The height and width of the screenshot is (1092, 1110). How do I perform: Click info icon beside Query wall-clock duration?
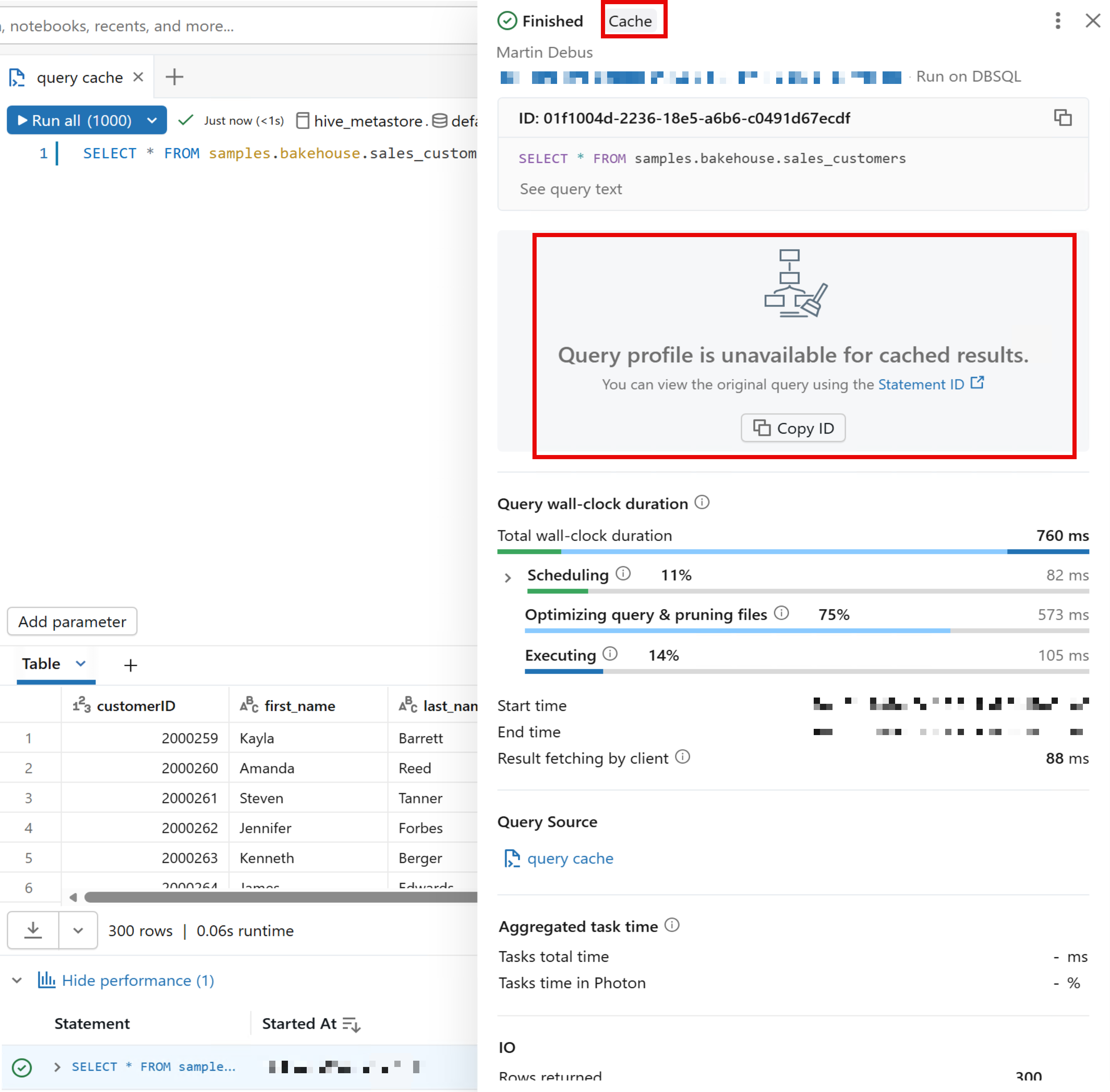pos(702,503)
